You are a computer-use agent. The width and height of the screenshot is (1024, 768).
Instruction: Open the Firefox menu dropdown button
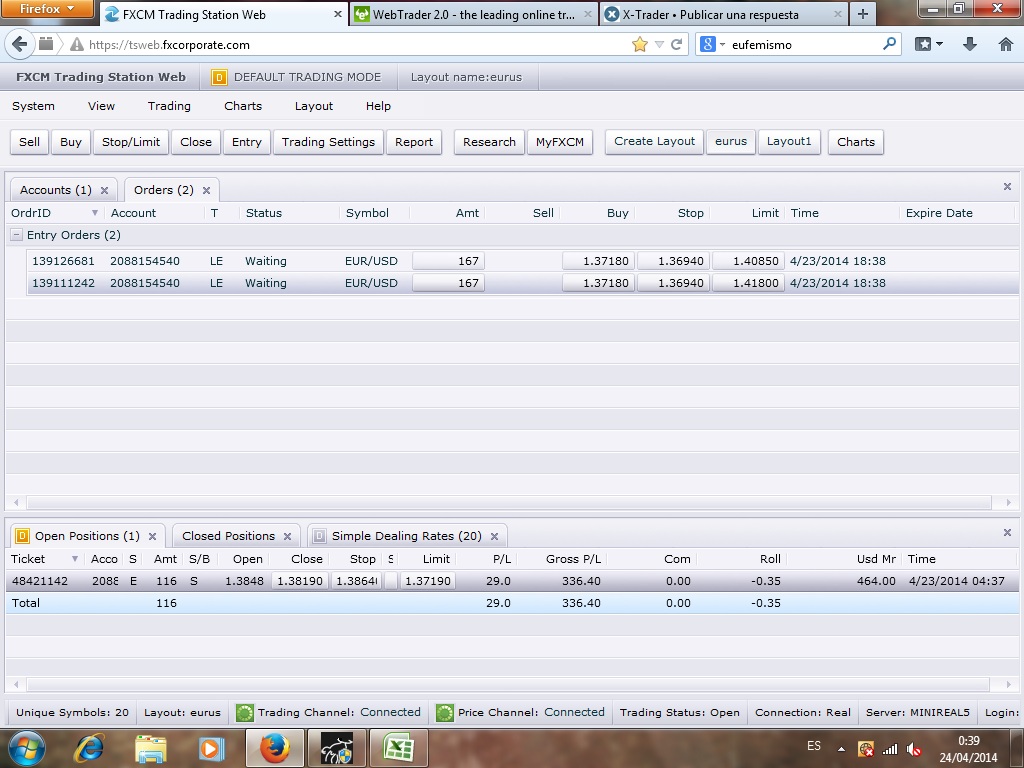click(x=48, y=8)
